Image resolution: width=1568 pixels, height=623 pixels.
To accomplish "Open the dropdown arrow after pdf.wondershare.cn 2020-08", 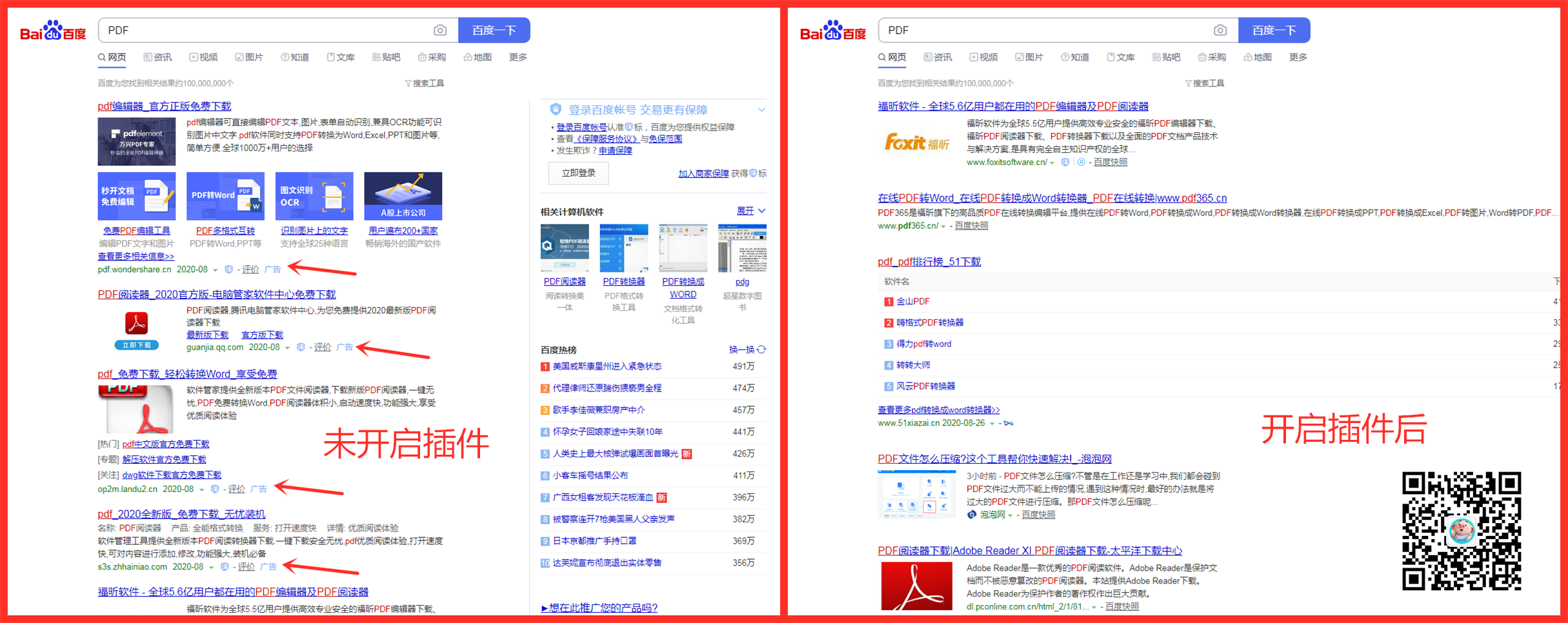I will coord(216,270).
